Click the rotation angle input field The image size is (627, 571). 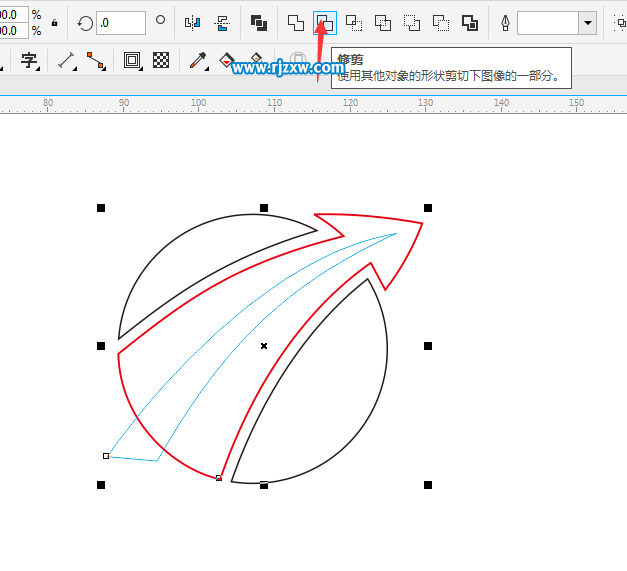click(x=120, y=22)
